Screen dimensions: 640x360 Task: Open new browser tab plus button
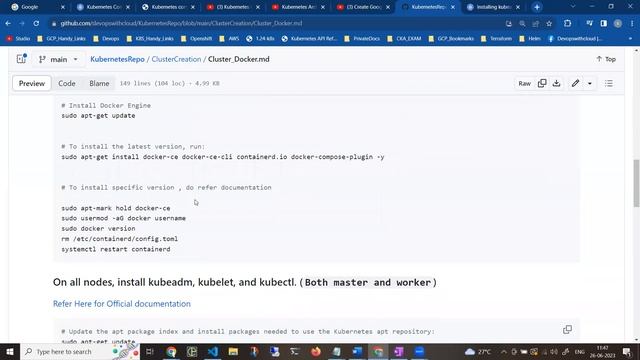[x=537, y=7]
